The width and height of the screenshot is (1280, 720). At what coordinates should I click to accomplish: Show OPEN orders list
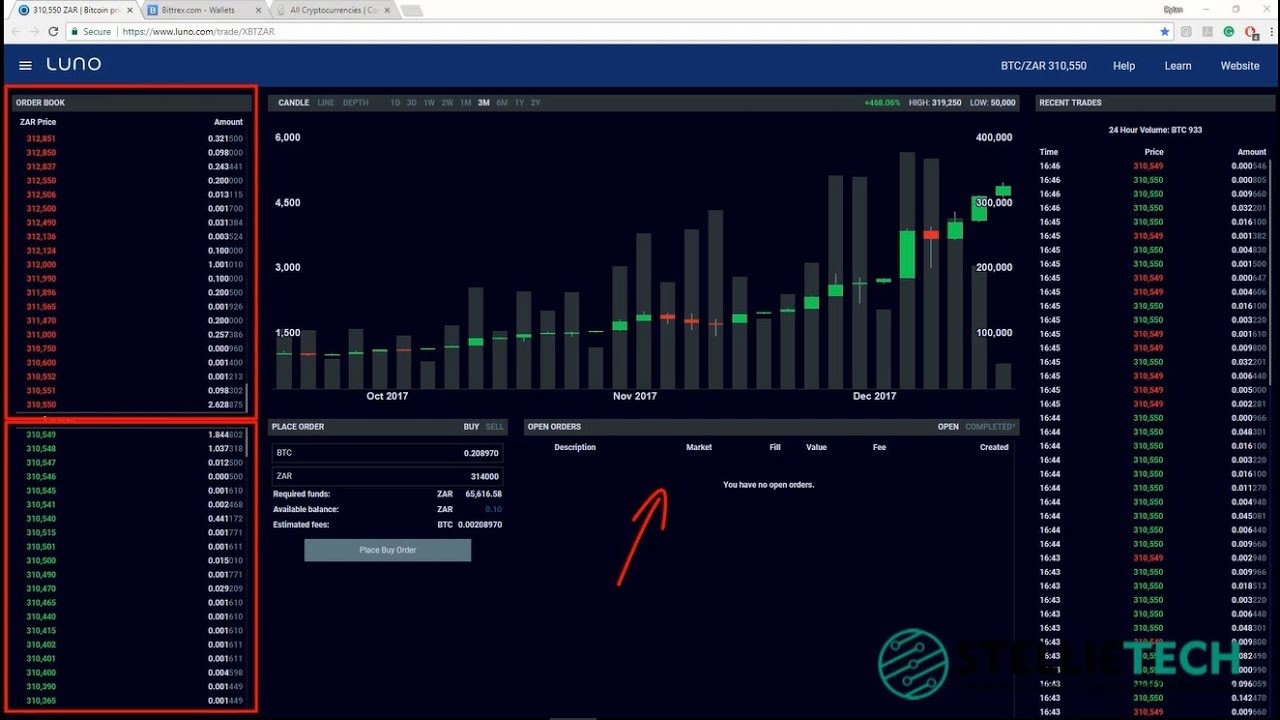point(948,427)
